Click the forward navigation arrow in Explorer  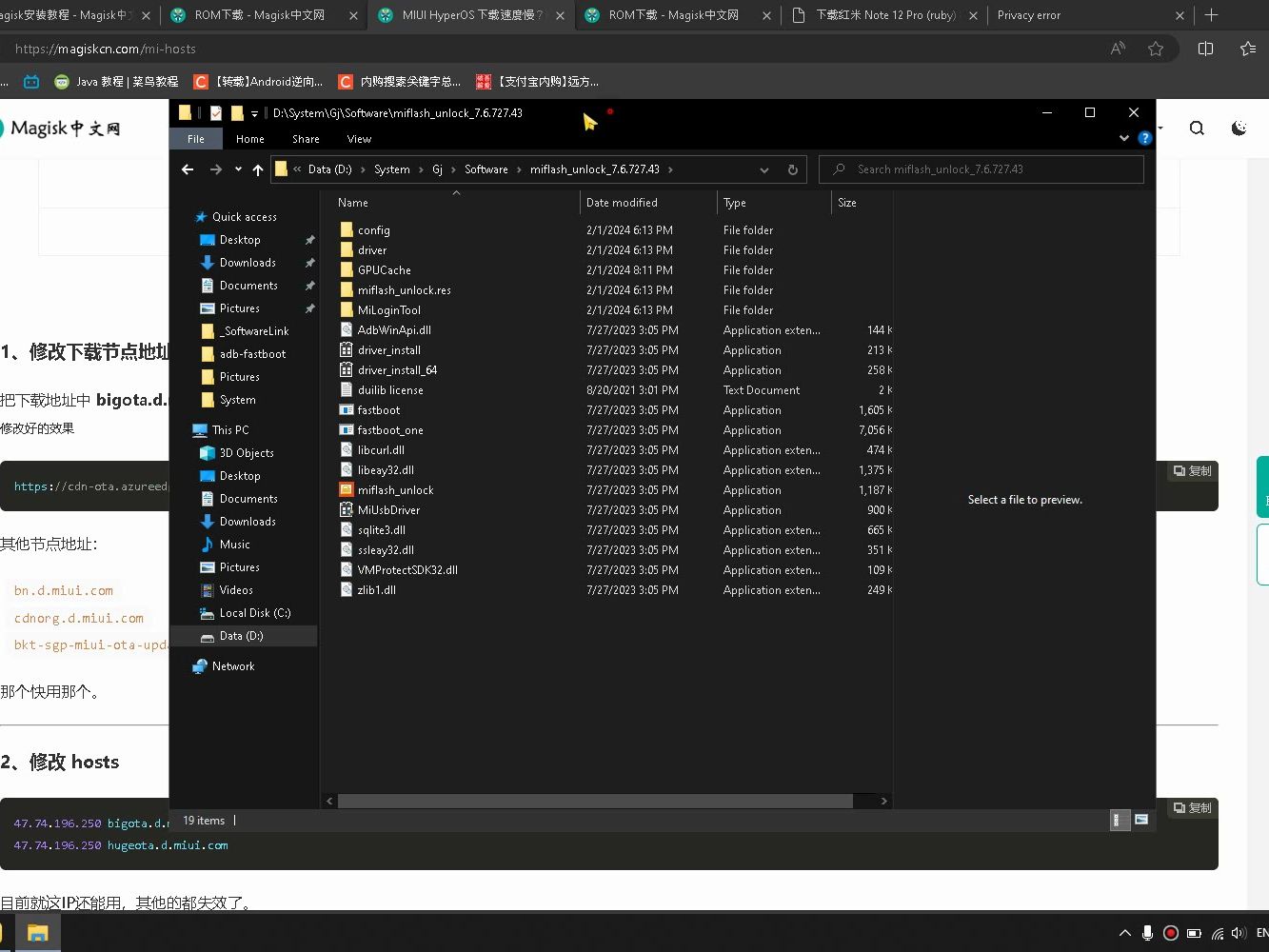coord(216,169)
